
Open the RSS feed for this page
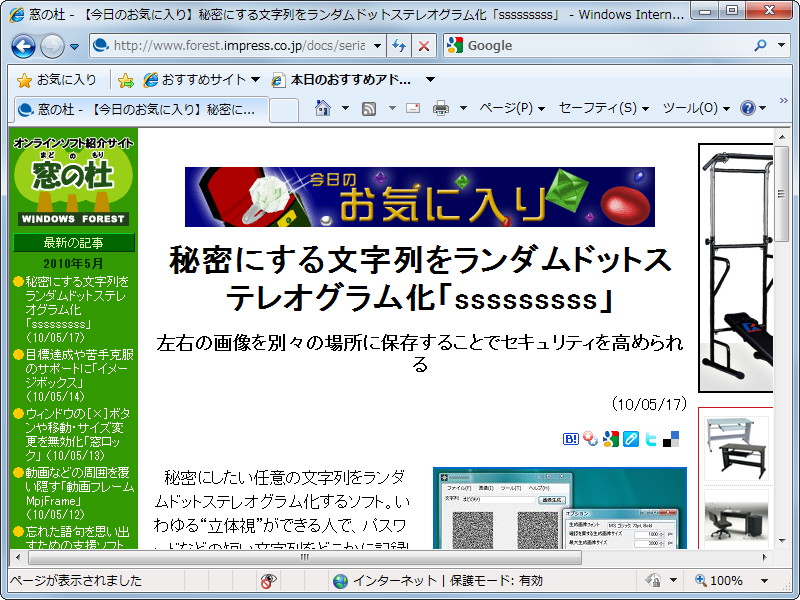pos(369,107)
